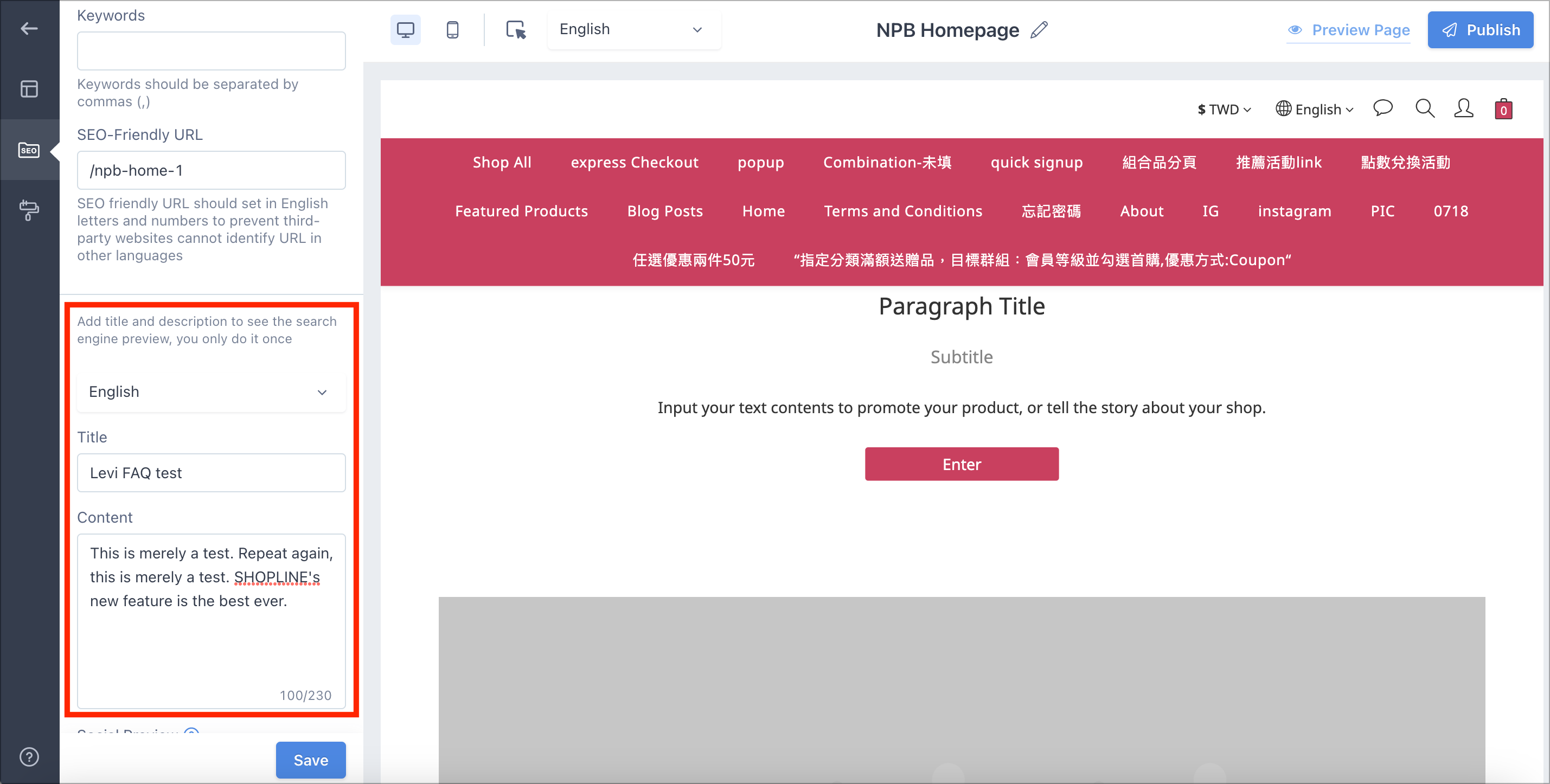Click the 忘記密碼 menu item
The width and height of the screenshot is (1550, 784).
pyautogui.click(x=1051, y=211)
